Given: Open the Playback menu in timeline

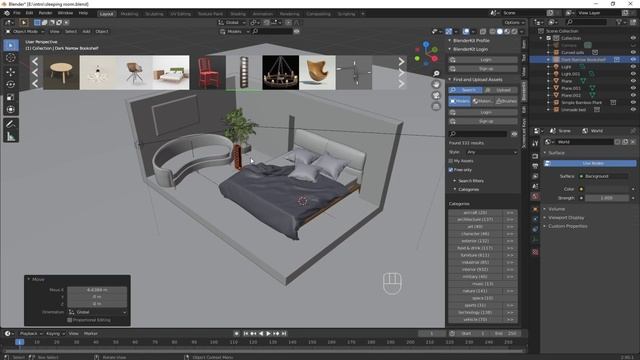Looking at the screenshot, I should (x=31, y=333).
